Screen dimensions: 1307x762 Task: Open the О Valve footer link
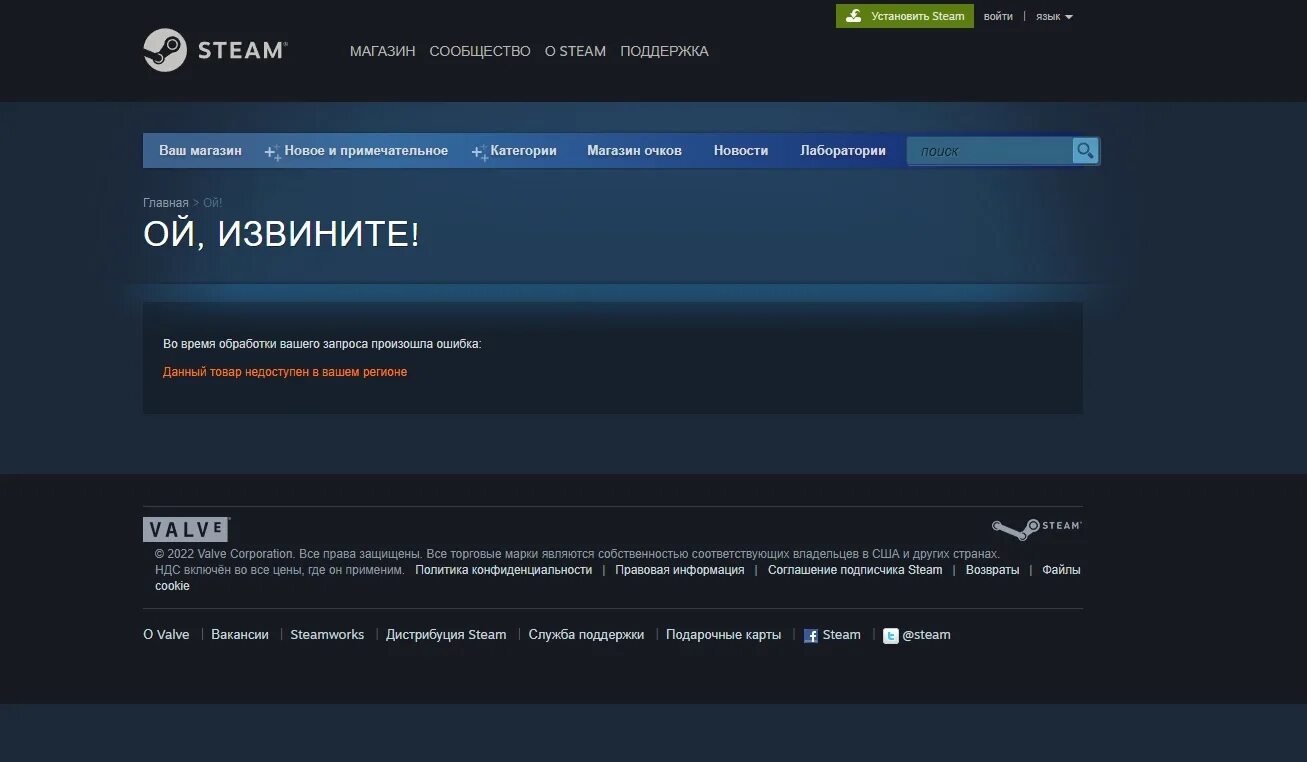point(166,635)
